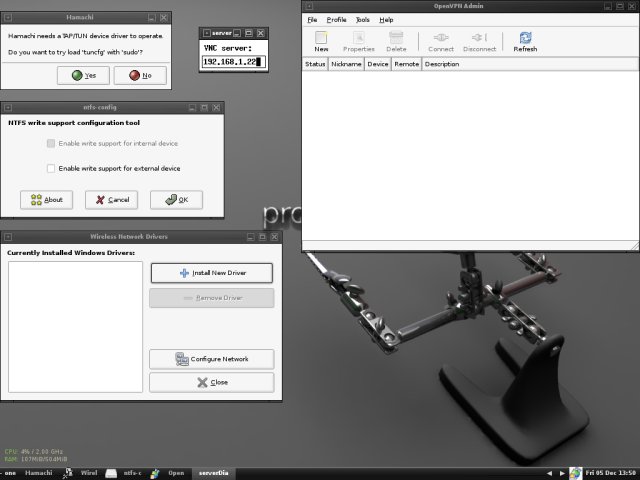Click the installed Windows drivers list box
The height and width of the screenshot is (480, 640).
coord(76,327)
